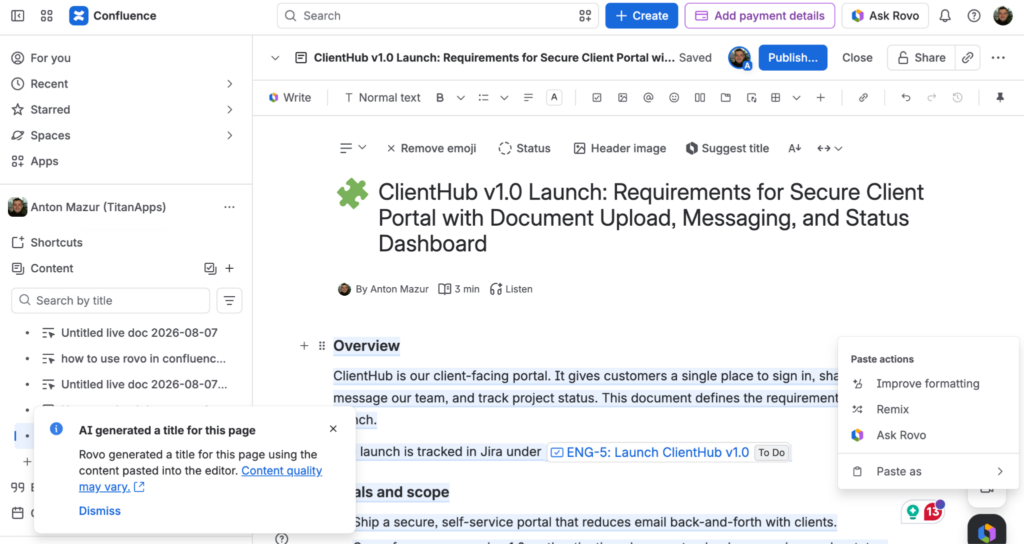This screenshot has width=1024, height=544.
Task: Undo the last edit
Action: click(x=905, y=97)
